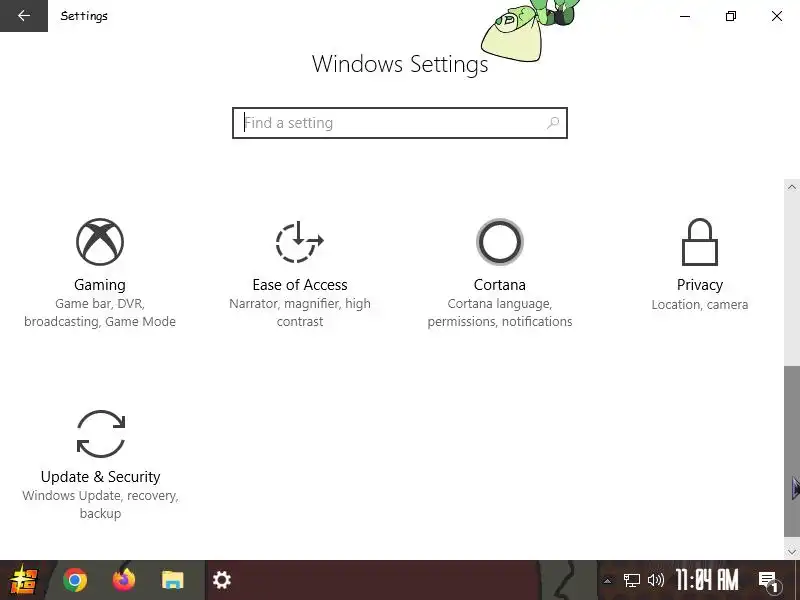Open the Start menu button
800x600 pixels.
click(24, 580)
